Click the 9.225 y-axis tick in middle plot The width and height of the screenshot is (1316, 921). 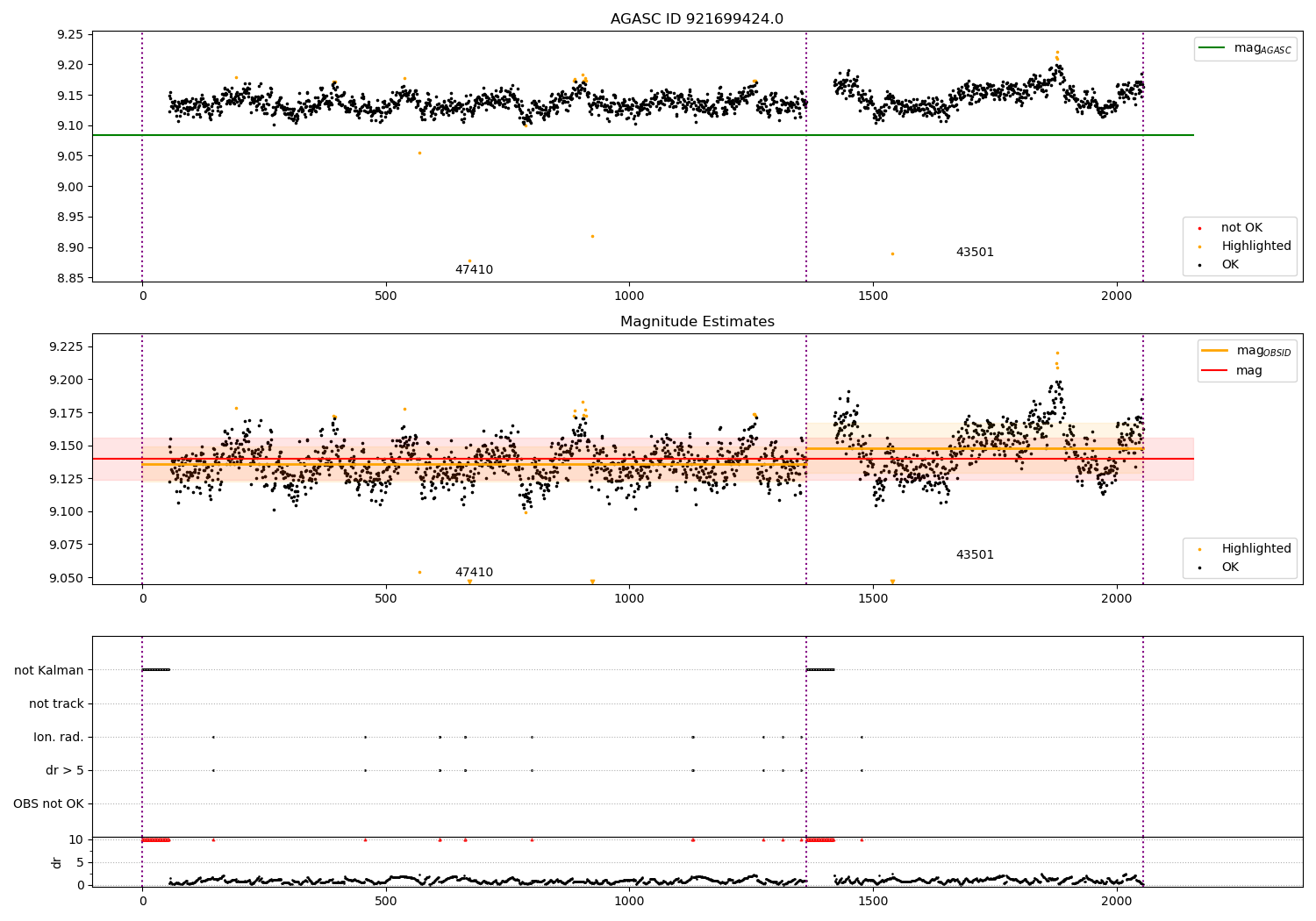pos(67,347)
